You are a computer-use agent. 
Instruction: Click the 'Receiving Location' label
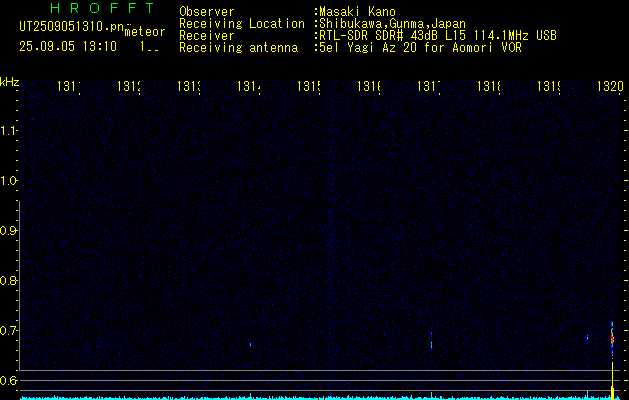tap(242, 24)
